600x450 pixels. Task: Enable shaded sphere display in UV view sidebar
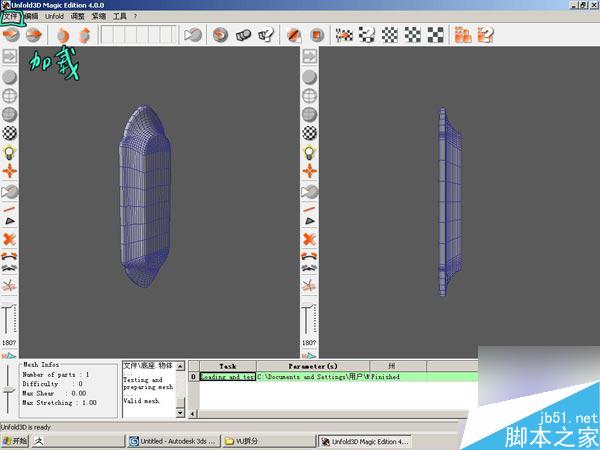pos(310,77)
